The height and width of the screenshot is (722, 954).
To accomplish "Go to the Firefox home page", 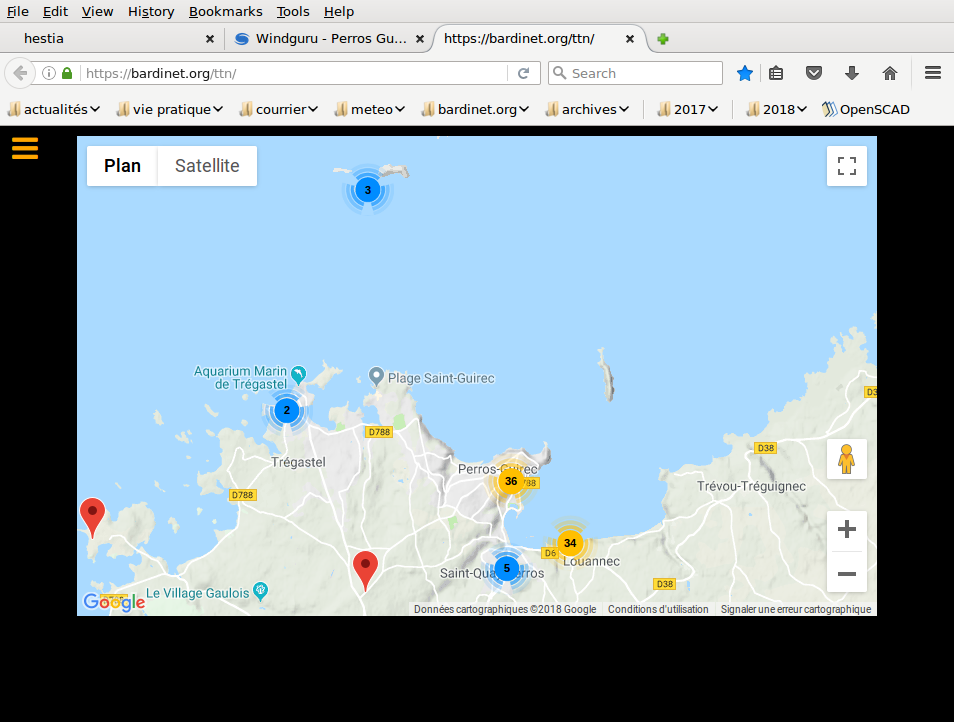I will [x=889, y=73].
